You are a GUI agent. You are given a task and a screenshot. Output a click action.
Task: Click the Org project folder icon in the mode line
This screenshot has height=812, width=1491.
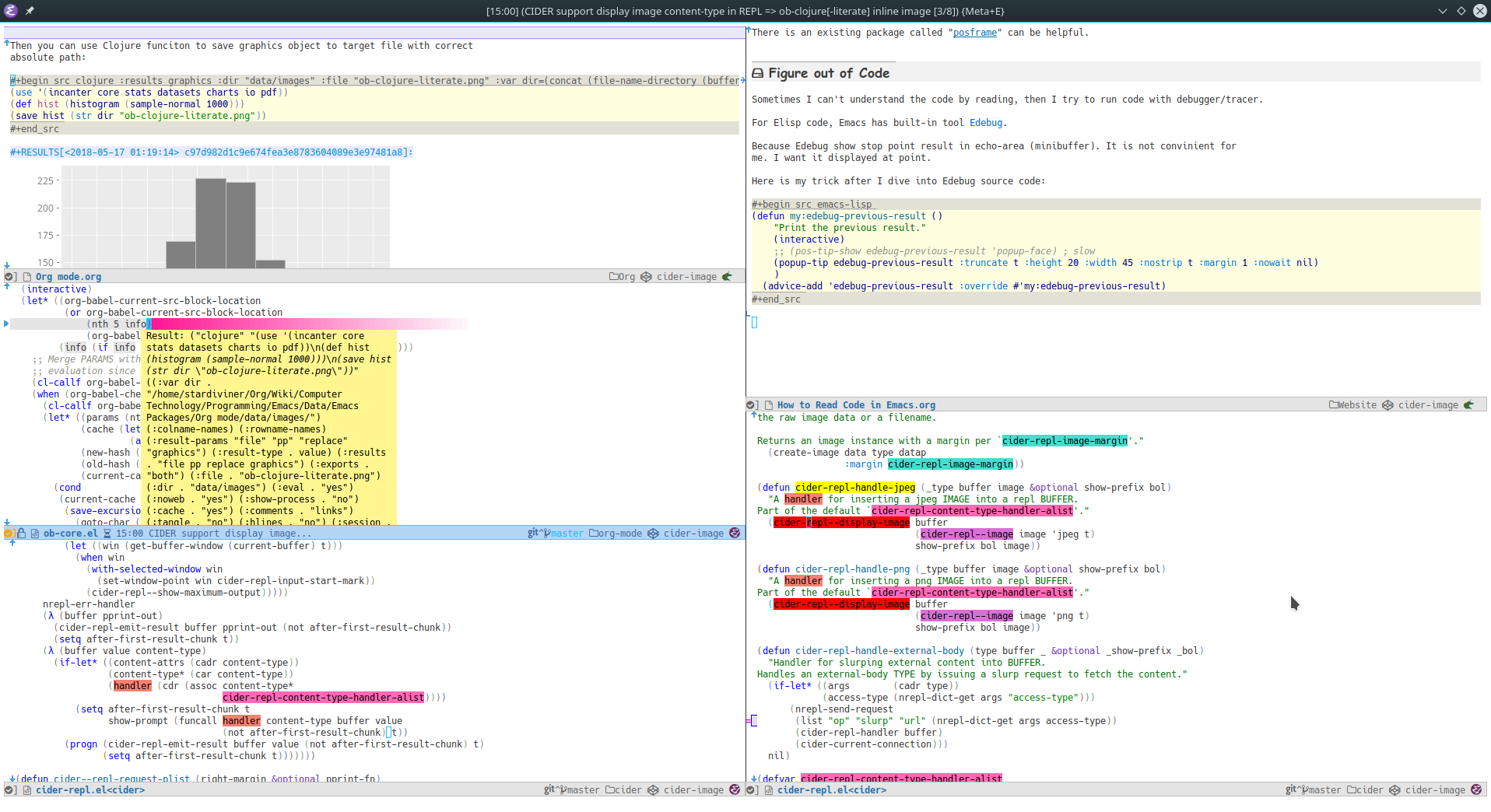[x=613, y=277]
